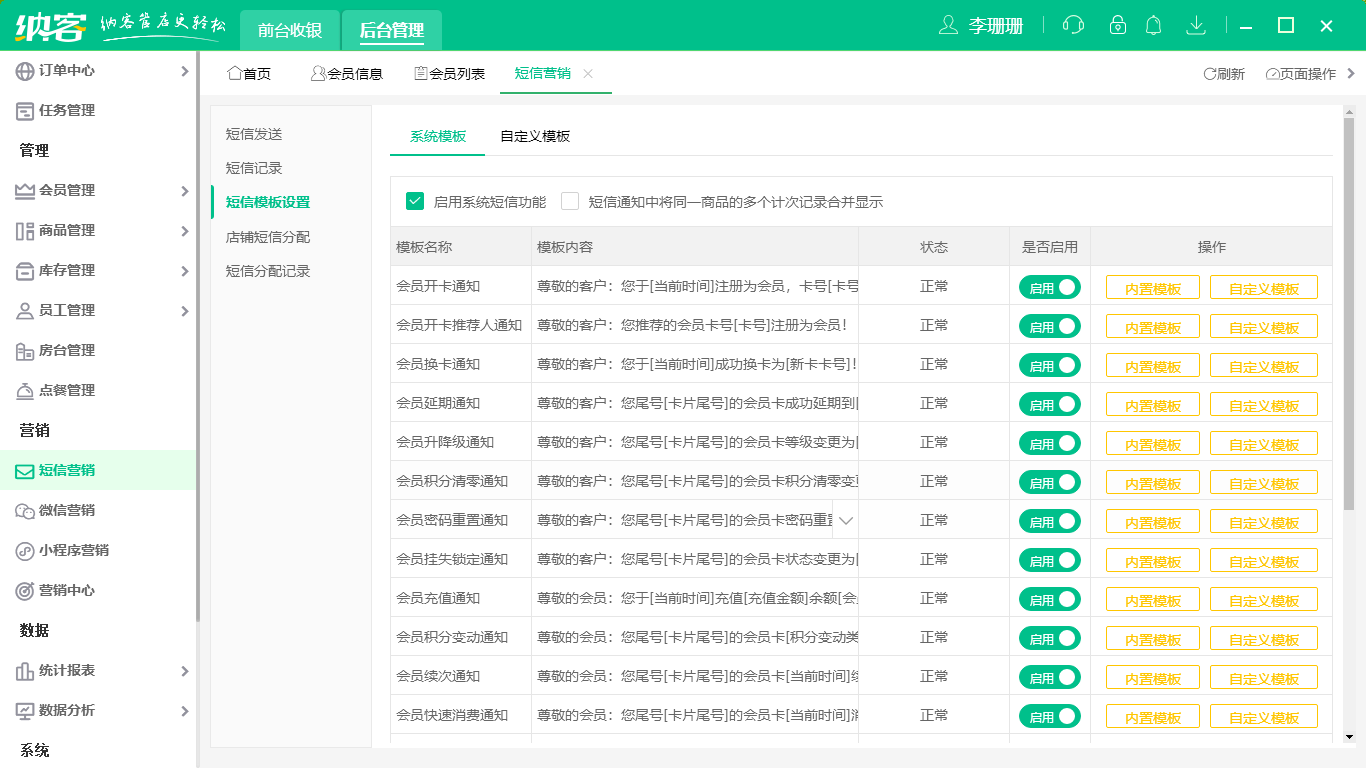Check the 多个计次记录合并显示 checkbox
Viewport: 1366px width, 768px height.
click(x=570, y=201)
